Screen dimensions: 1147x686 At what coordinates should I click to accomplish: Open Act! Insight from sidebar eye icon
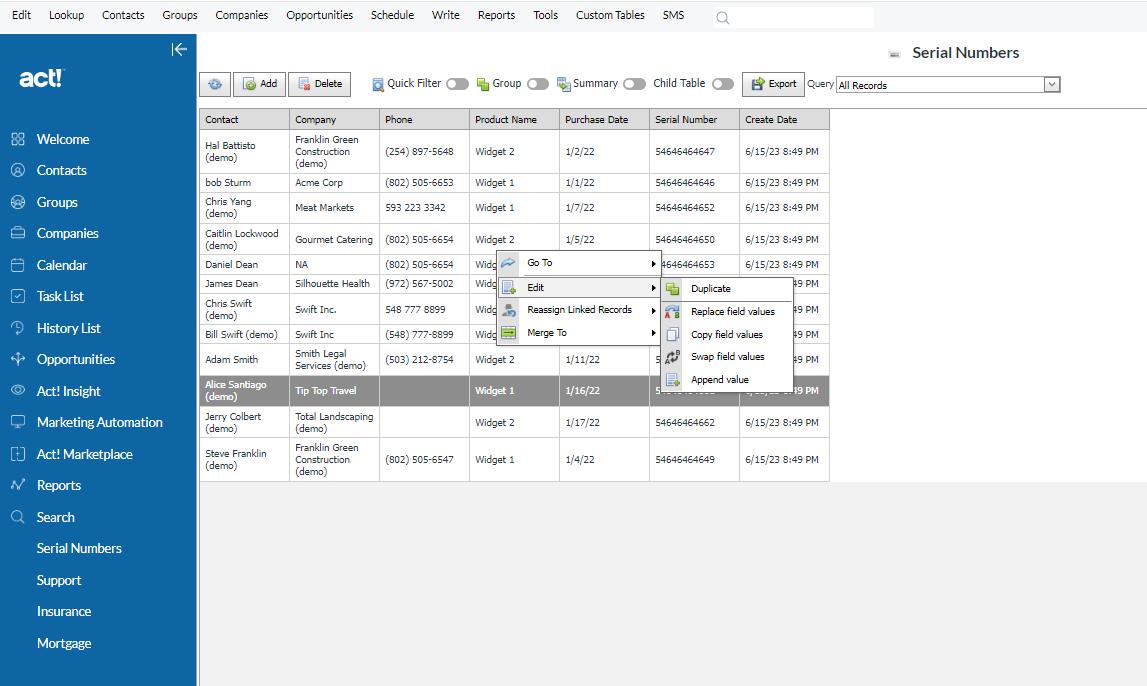(x=18, y=391)
